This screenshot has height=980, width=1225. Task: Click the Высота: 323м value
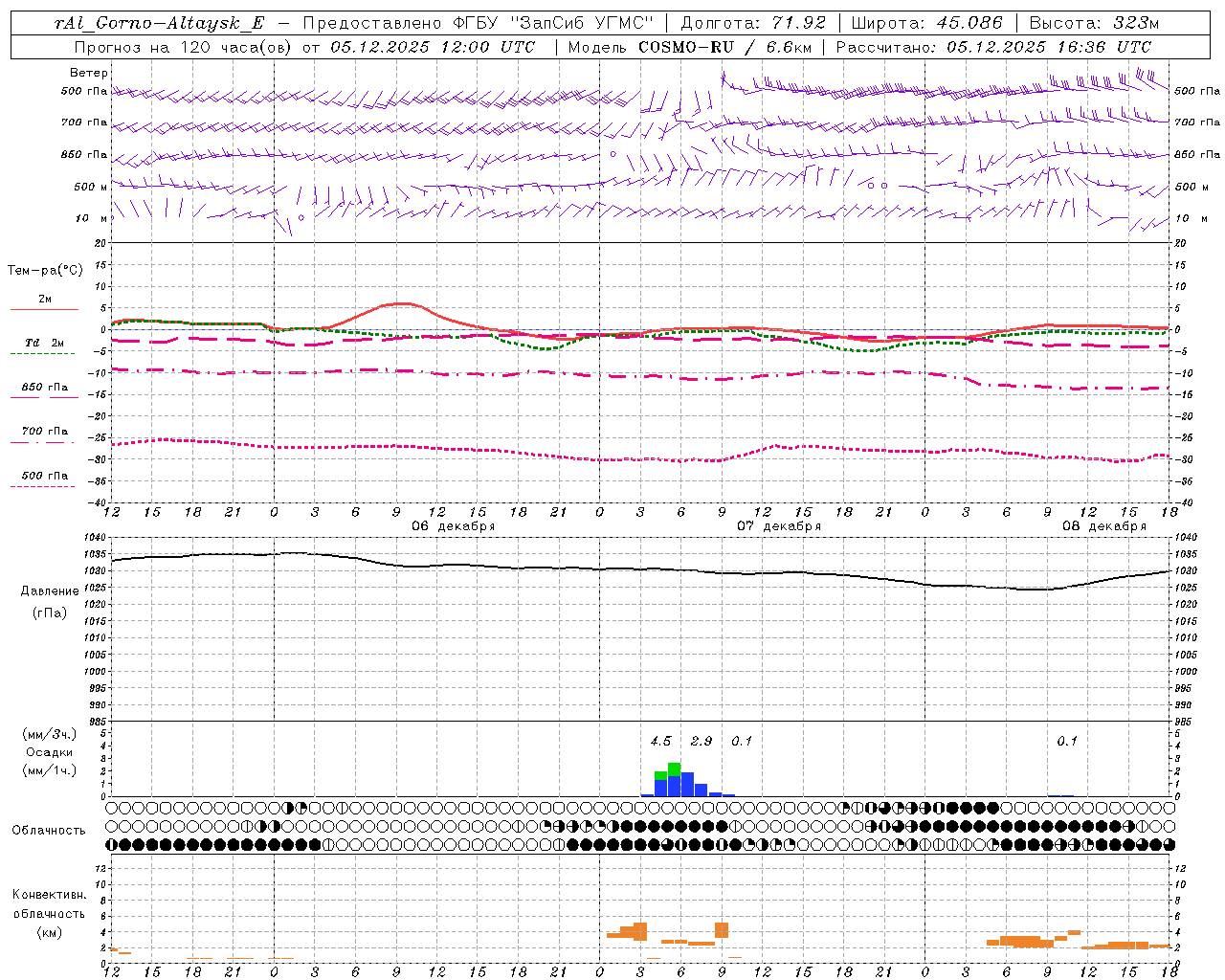[1094, 23]
